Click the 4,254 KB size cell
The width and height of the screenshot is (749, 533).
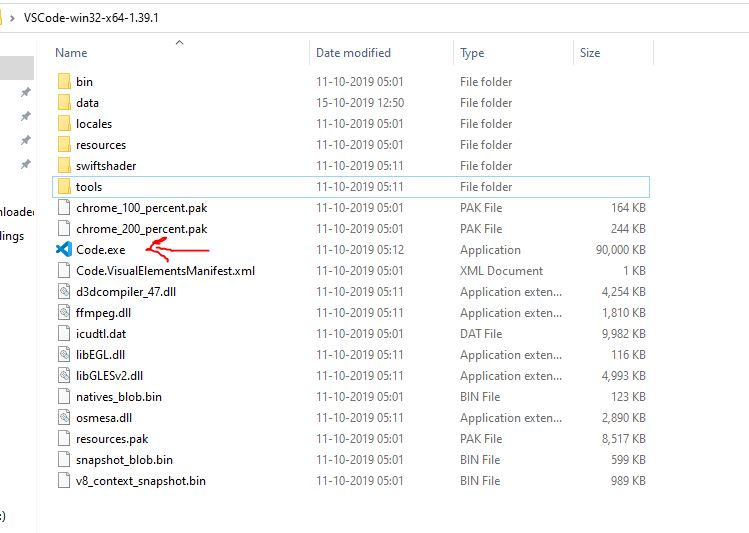623,292
